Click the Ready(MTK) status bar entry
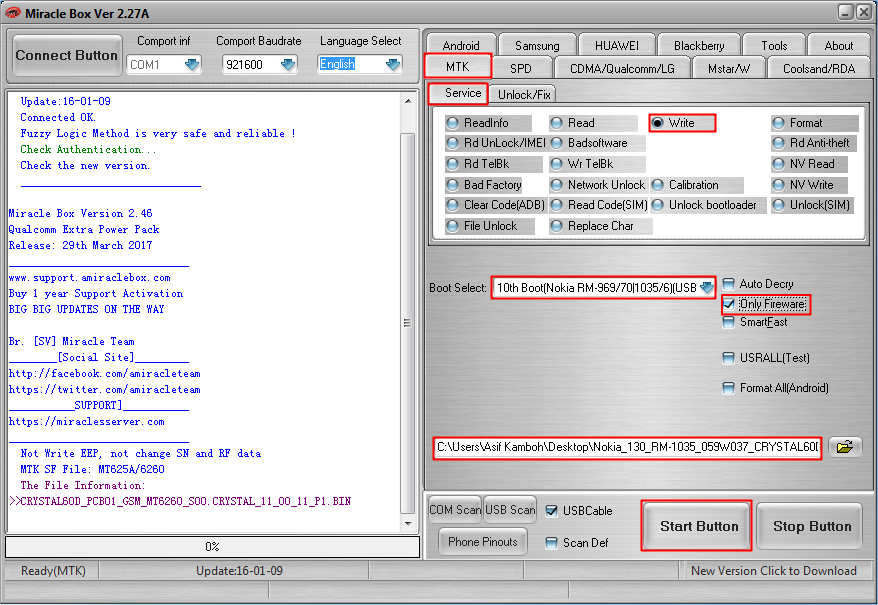 click(x=53, y=571)
